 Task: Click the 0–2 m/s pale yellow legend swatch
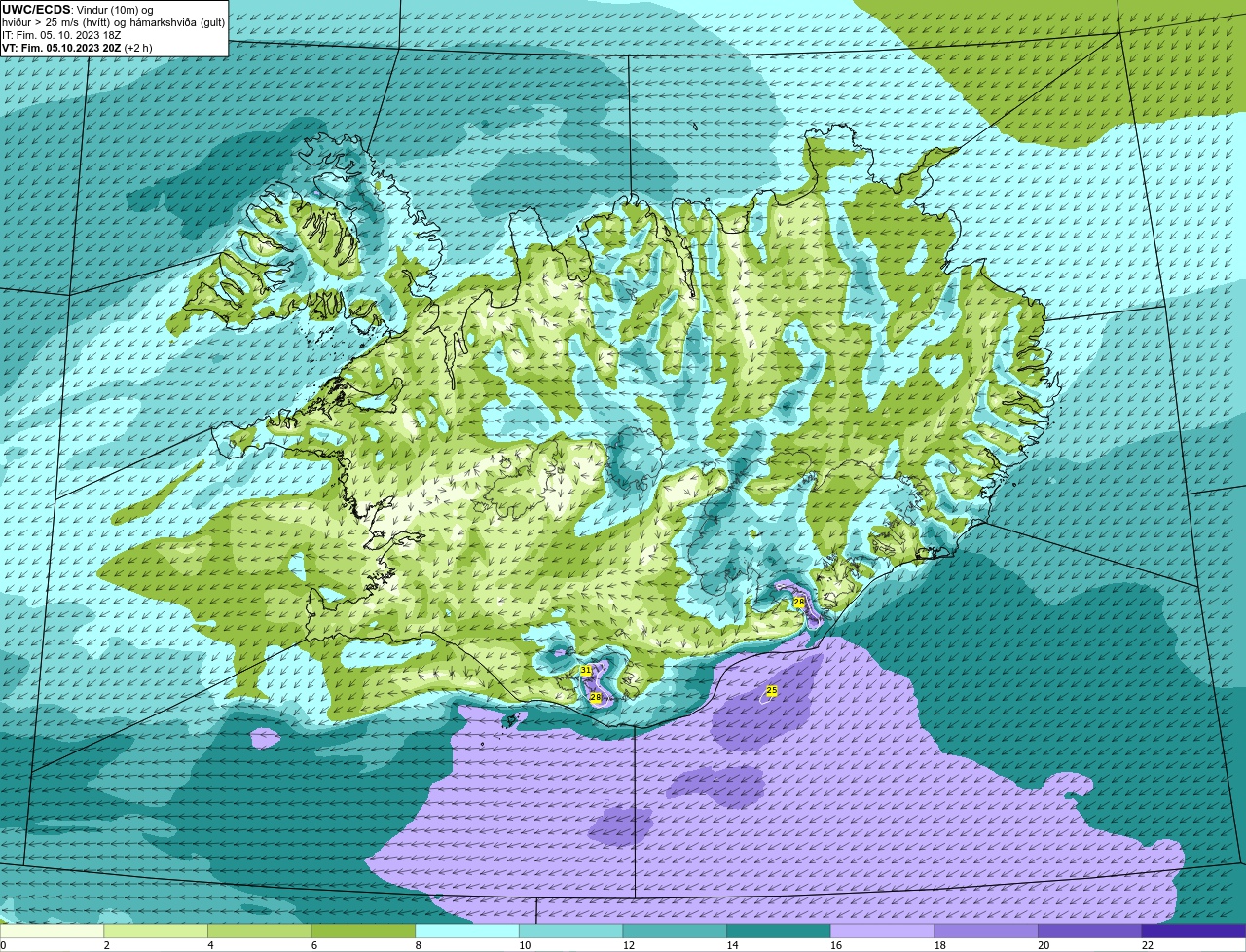[x=52, y=931]
